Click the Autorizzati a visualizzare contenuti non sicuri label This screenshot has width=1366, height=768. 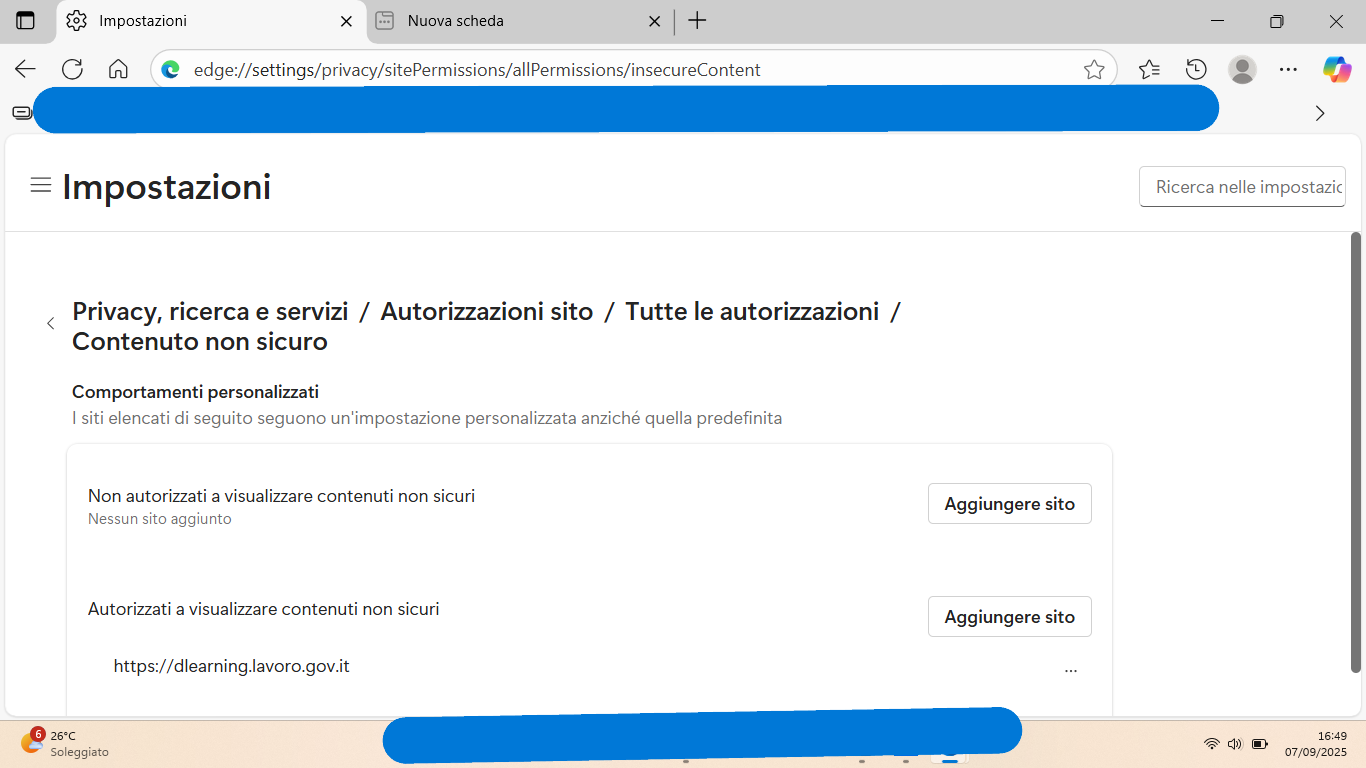coord(264,608)
